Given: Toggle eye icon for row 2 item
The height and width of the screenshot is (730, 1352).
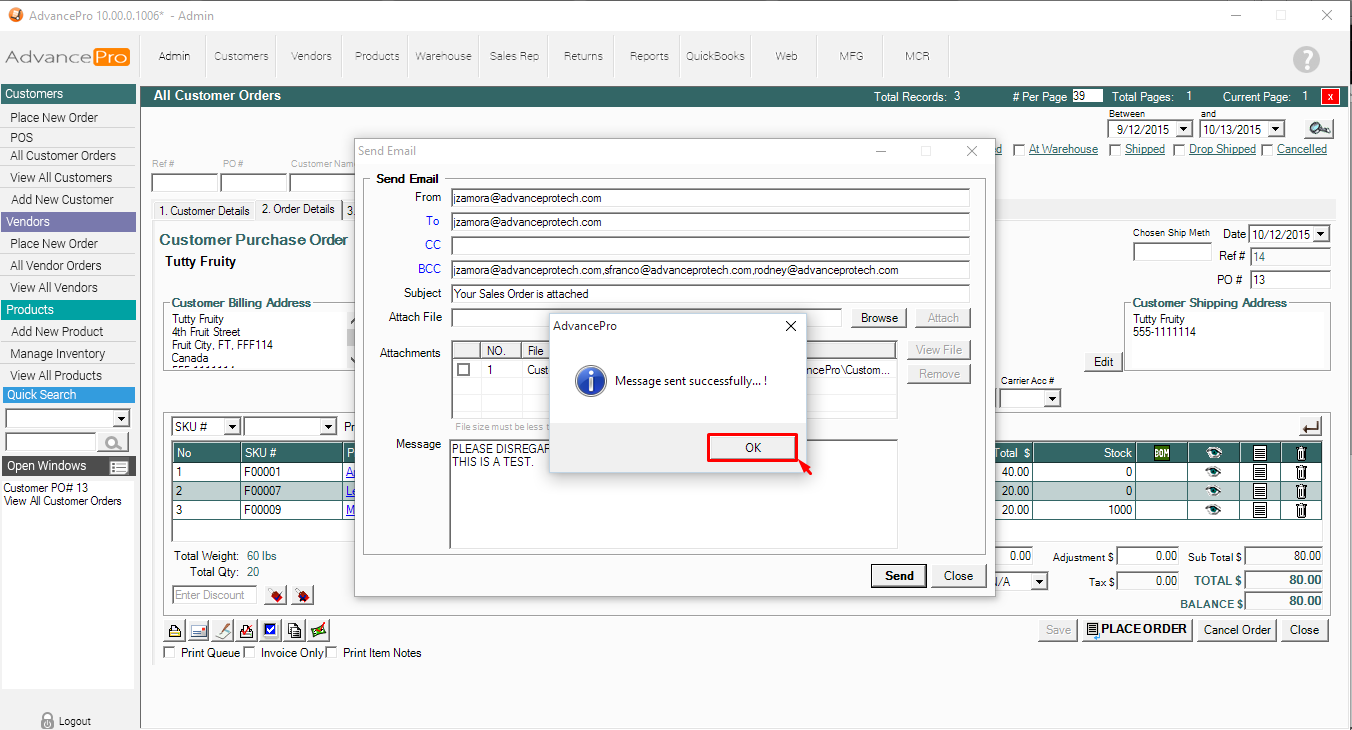Looking at the screenshot, I should coord(1213,491).
